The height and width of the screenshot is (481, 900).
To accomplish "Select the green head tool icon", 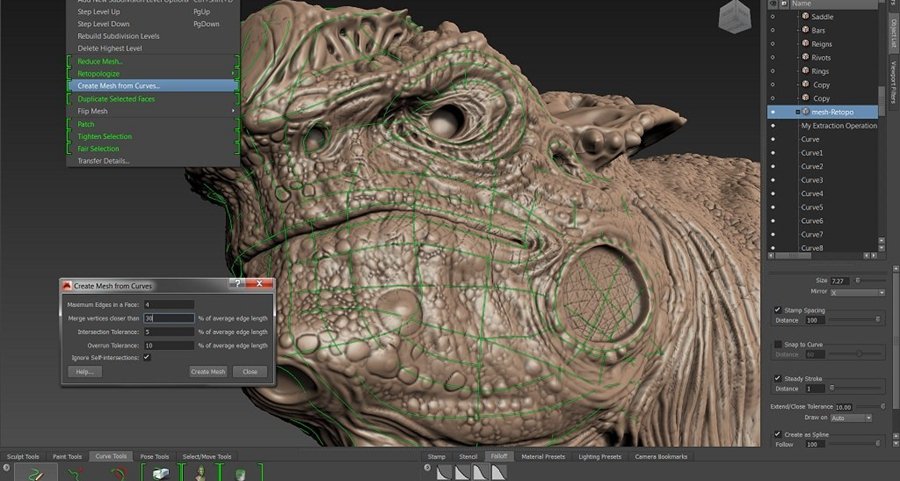I will pos(241,474).
